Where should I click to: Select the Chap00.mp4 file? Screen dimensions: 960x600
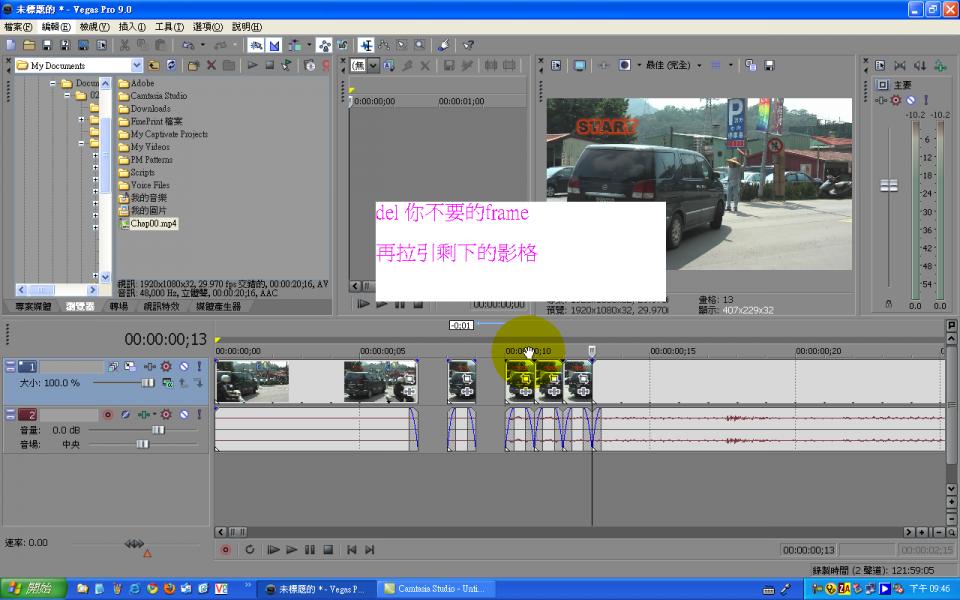point(152,223)
